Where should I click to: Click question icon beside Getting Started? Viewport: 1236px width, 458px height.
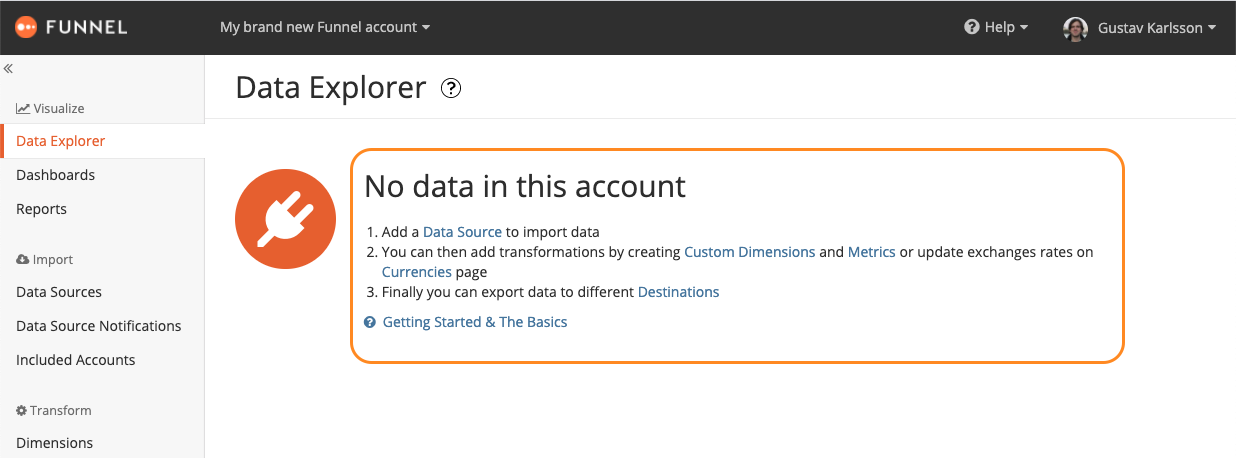pos(370,323)
